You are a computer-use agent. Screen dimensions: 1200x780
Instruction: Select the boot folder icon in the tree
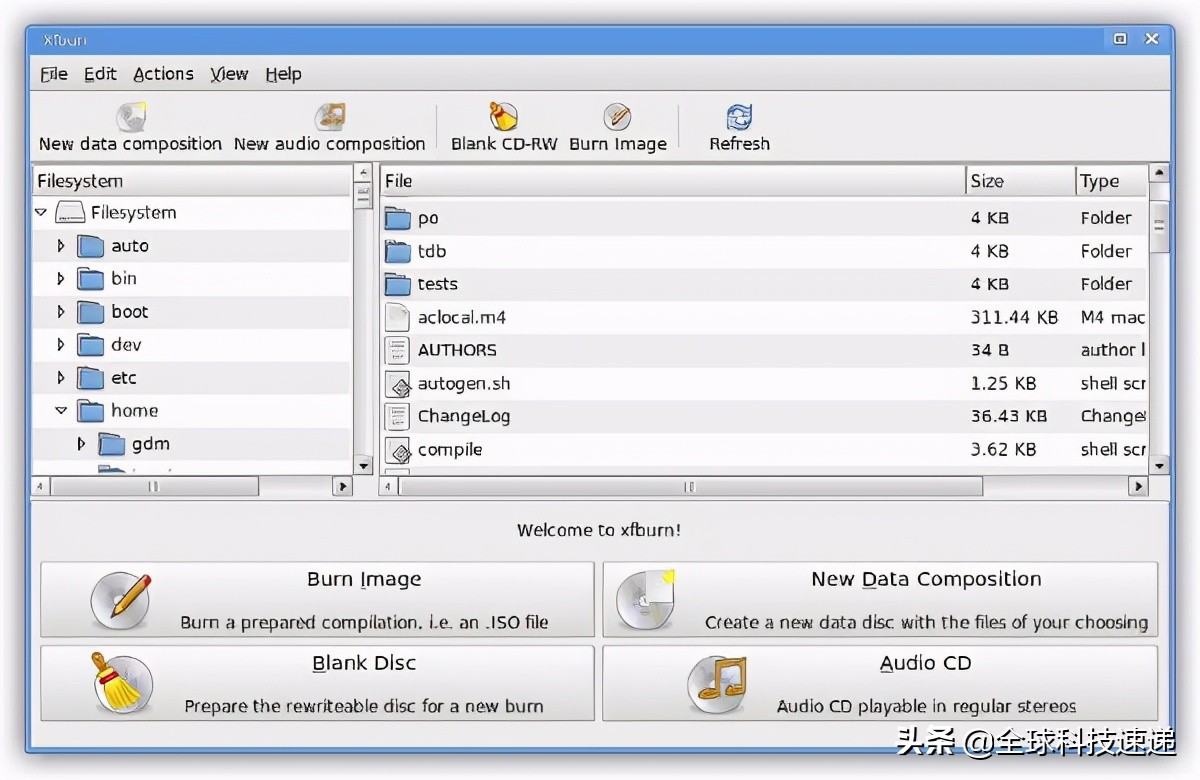tap(91, 312)
